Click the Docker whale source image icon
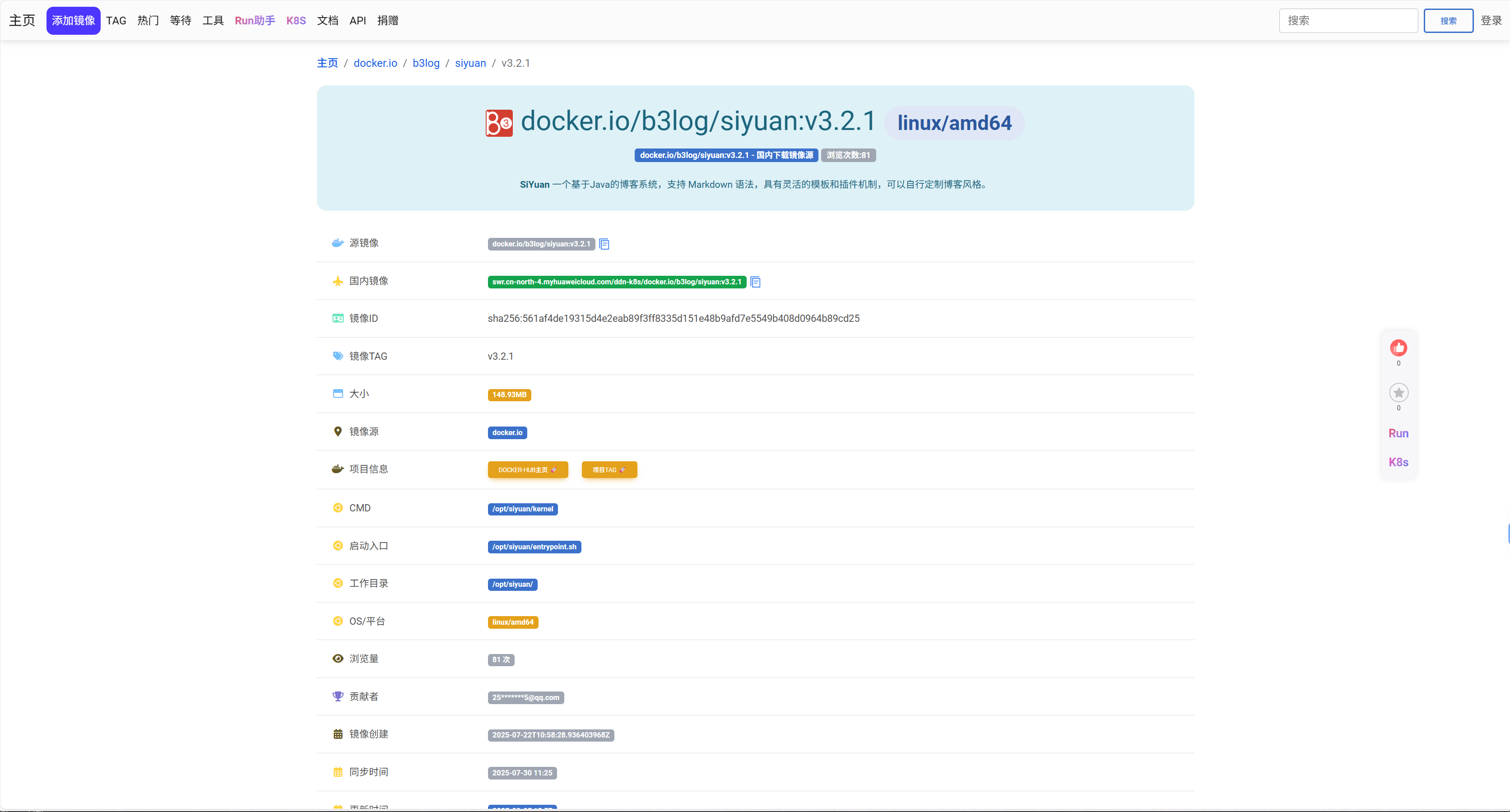This screenshot has width=1510, height=812. point(338,243)
